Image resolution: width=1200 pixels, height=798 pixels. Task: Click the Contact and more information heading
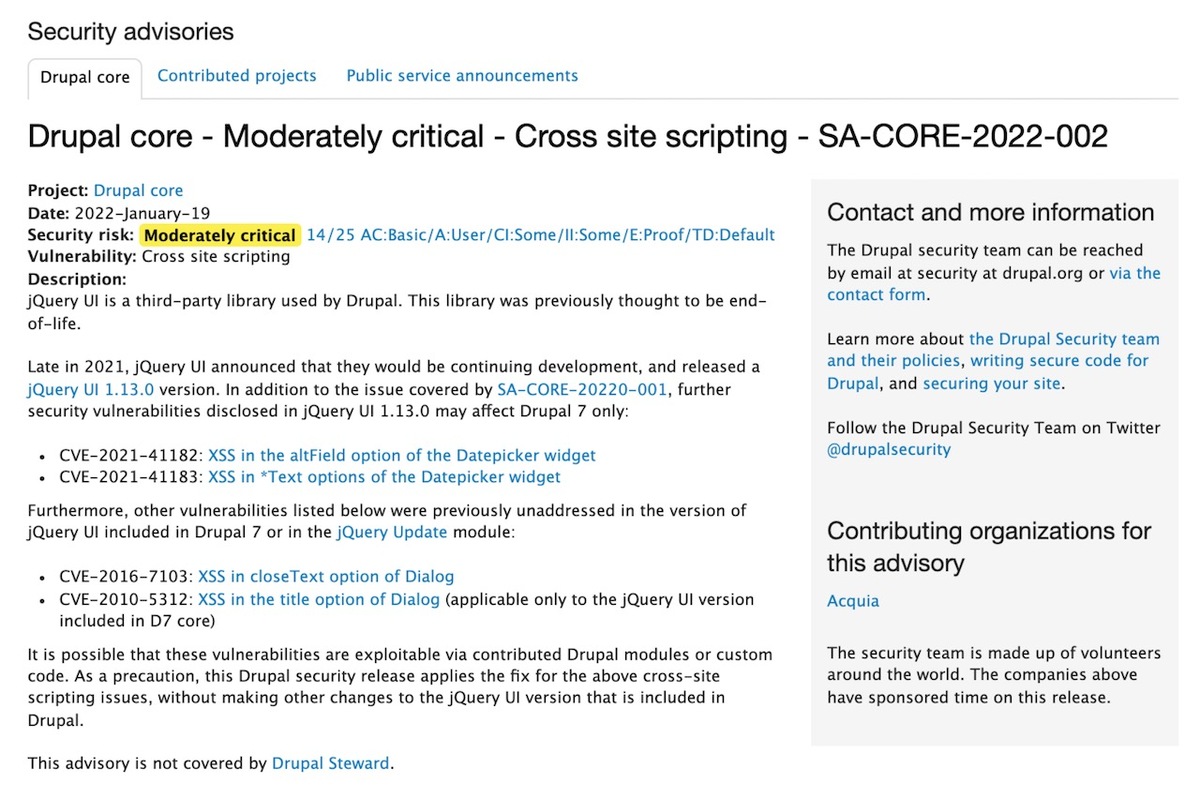(991, 212)
